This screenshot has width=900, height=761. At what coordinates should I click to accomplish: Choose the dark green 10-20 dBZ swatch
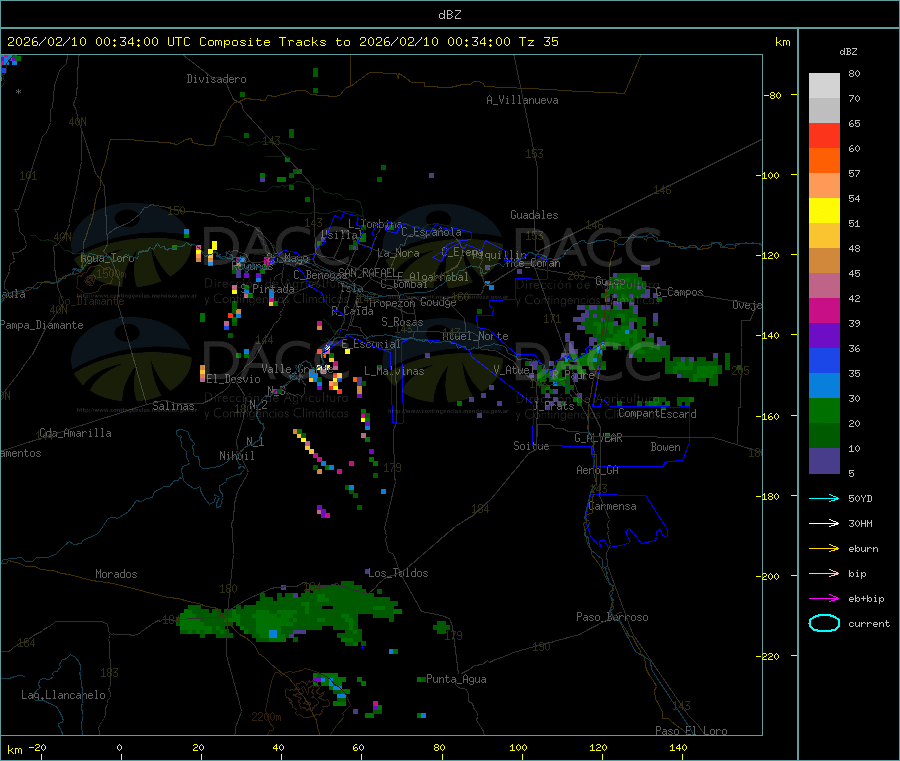[x=824, y=436]
